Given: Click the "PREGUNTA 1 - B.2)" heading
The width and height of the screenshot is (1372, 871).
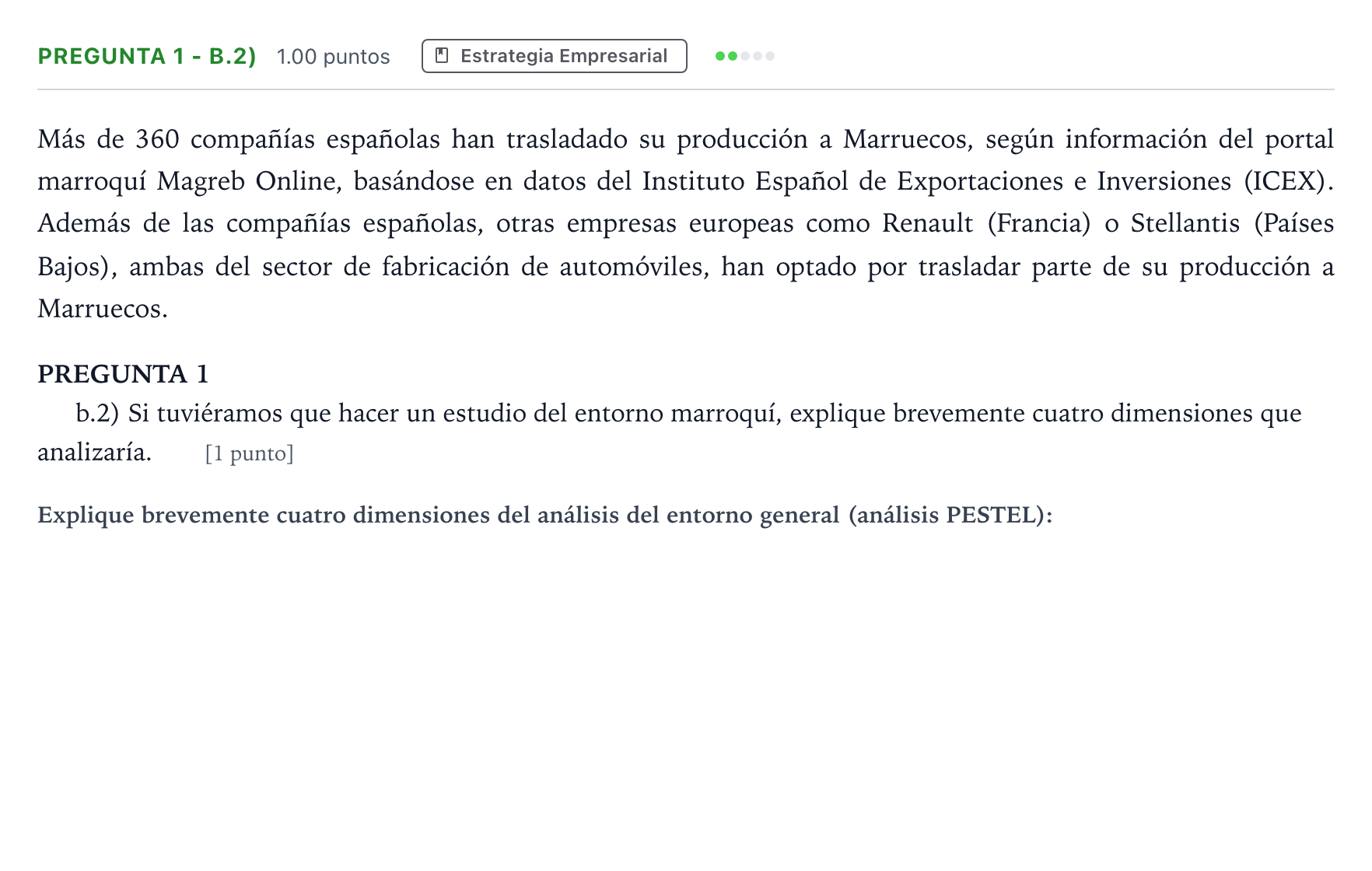Looking at the screenshot, I should click(x=147, y=56).
